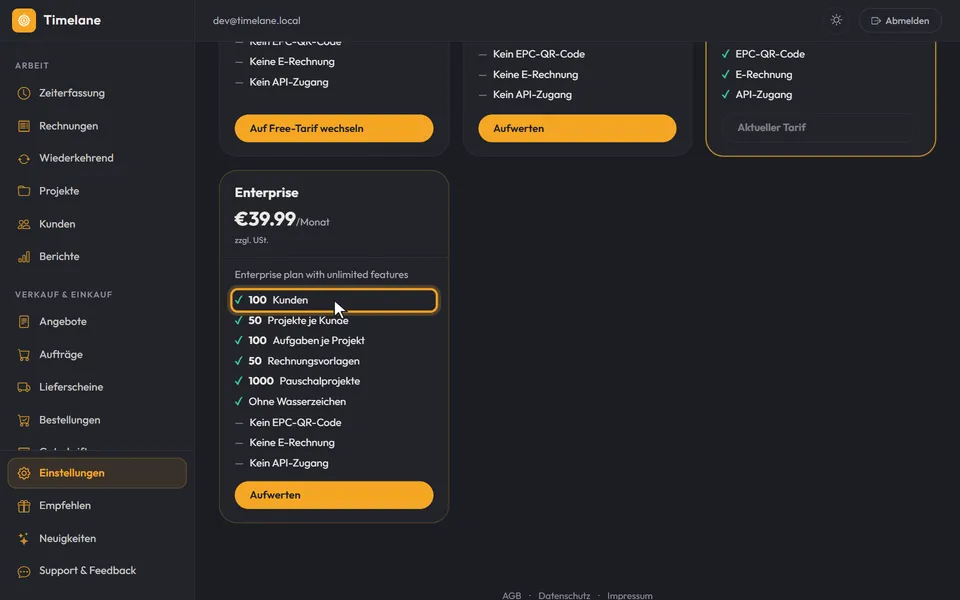Click the Aufträge shopping cart icon
Image resolution: width=960 pixels, height=600 pixels.
24,354
